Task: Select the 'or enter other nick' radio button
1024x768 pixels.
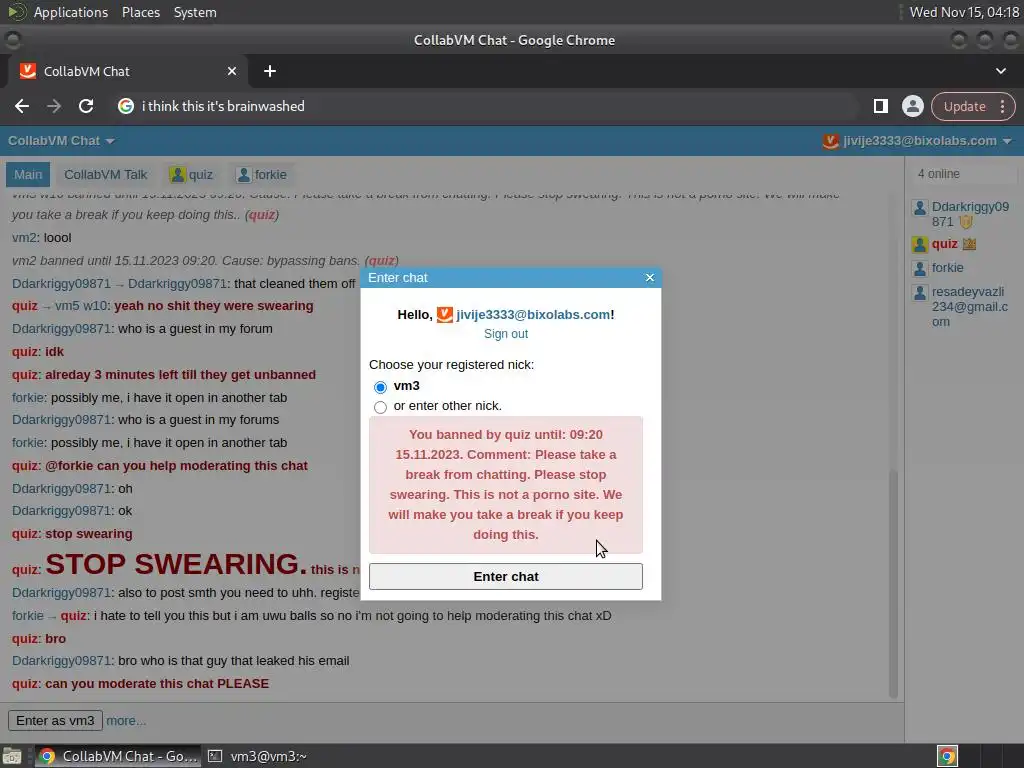Action: pyautogui.click(x=380, y=407)
